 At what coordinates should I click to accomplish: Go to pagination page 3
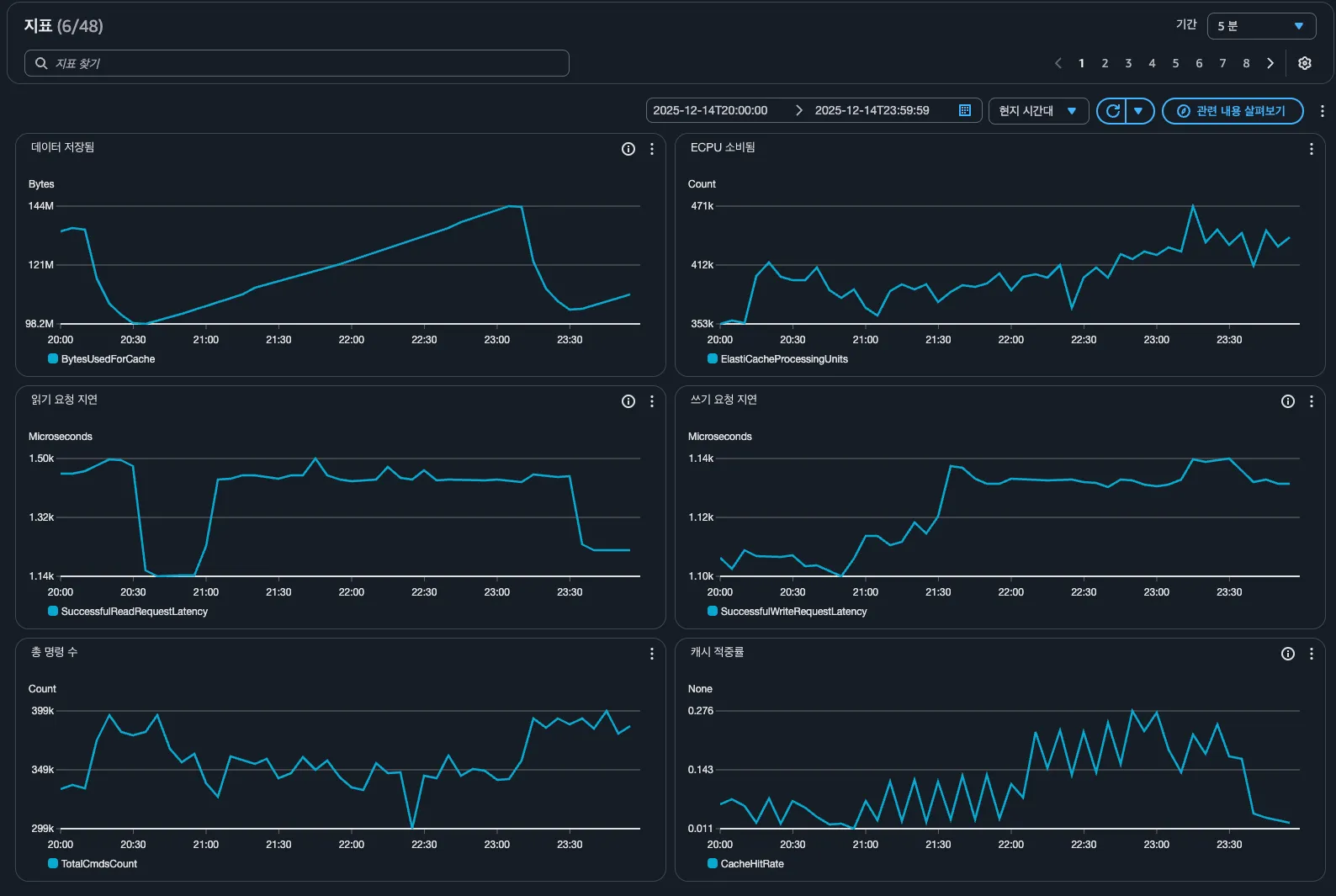click(x=1128, y=63)
